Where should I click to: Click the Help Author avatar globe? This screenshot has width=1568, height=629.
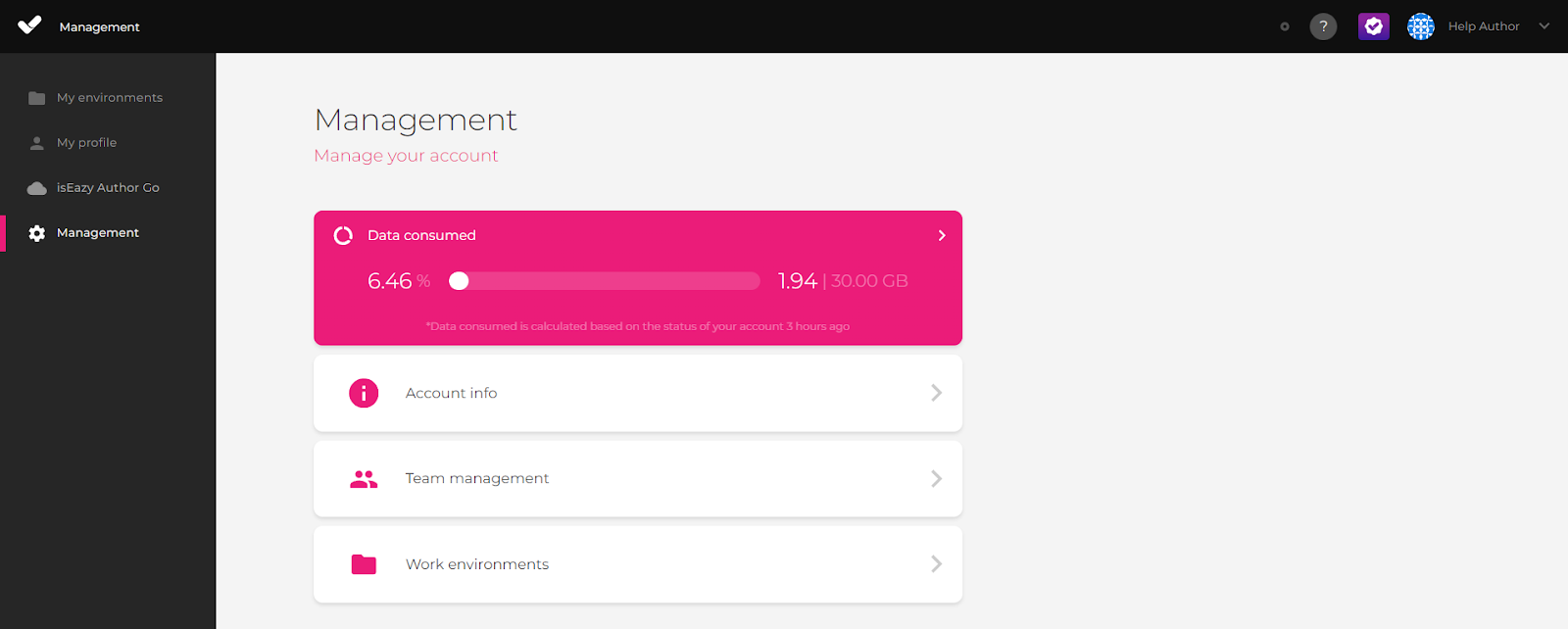[1420, 26]
